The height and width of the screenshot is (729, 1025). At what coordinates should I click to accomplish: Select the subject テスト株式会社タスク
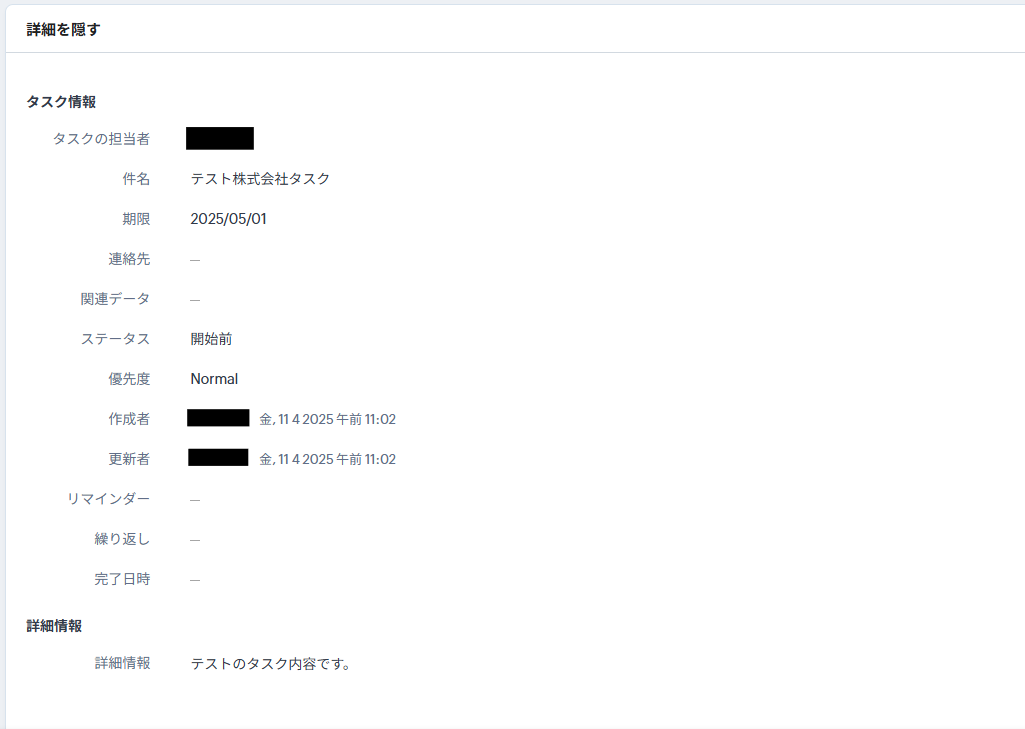260,179
